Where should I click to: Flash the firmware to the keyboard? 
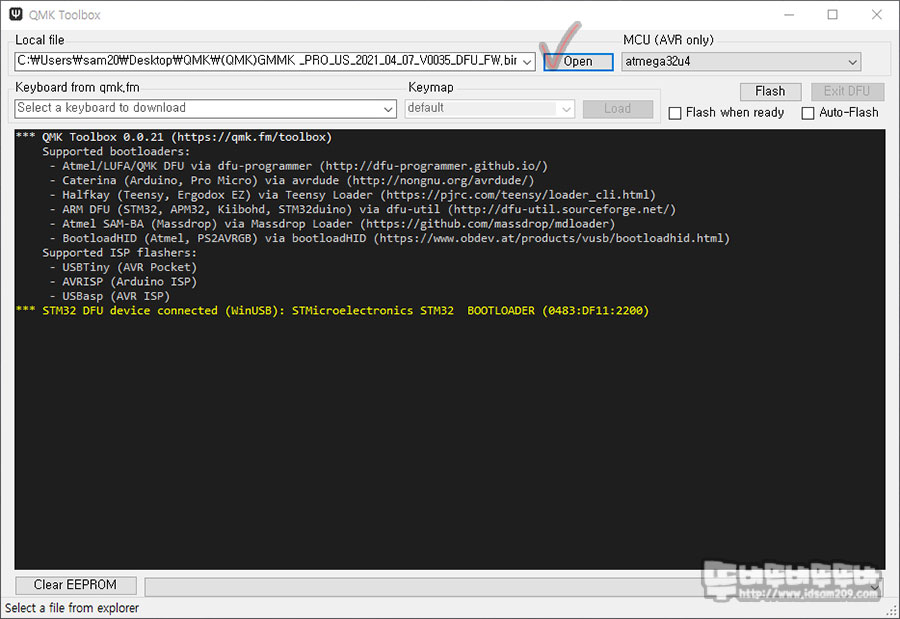[770, 91]
